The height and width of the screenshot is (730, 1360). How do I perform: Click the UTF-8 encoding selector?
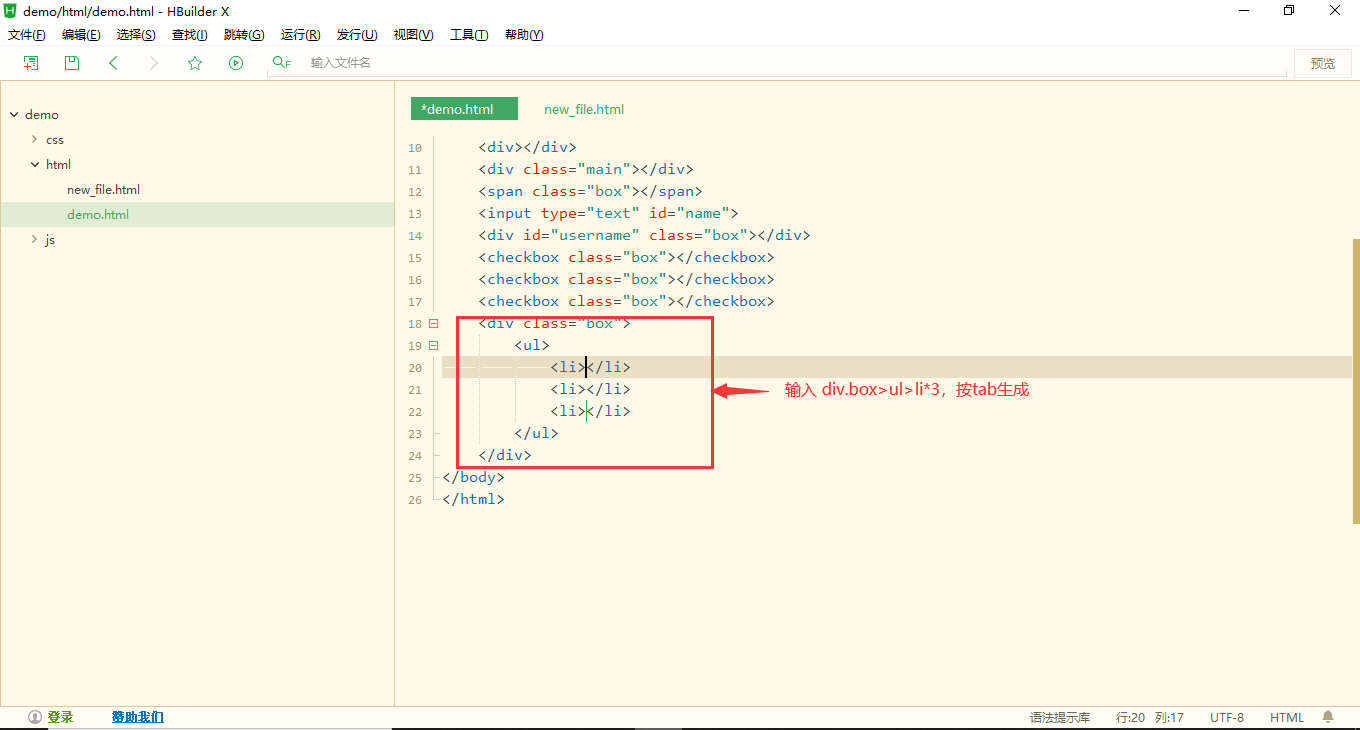click(x=1227, y=717)
